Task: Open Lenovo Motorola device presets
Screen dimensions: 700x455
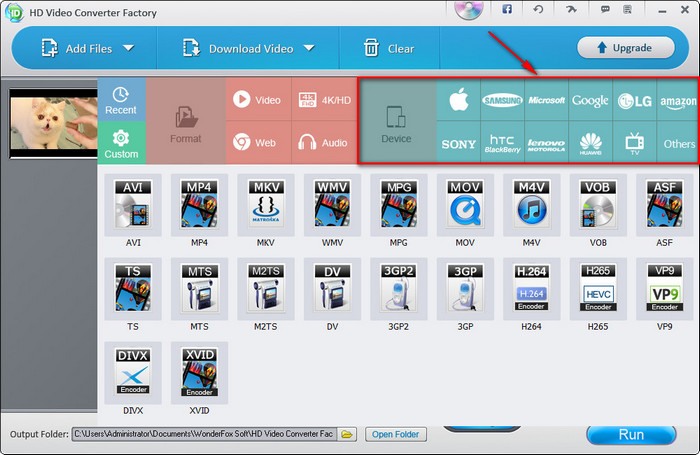Action: coord(546,142)
